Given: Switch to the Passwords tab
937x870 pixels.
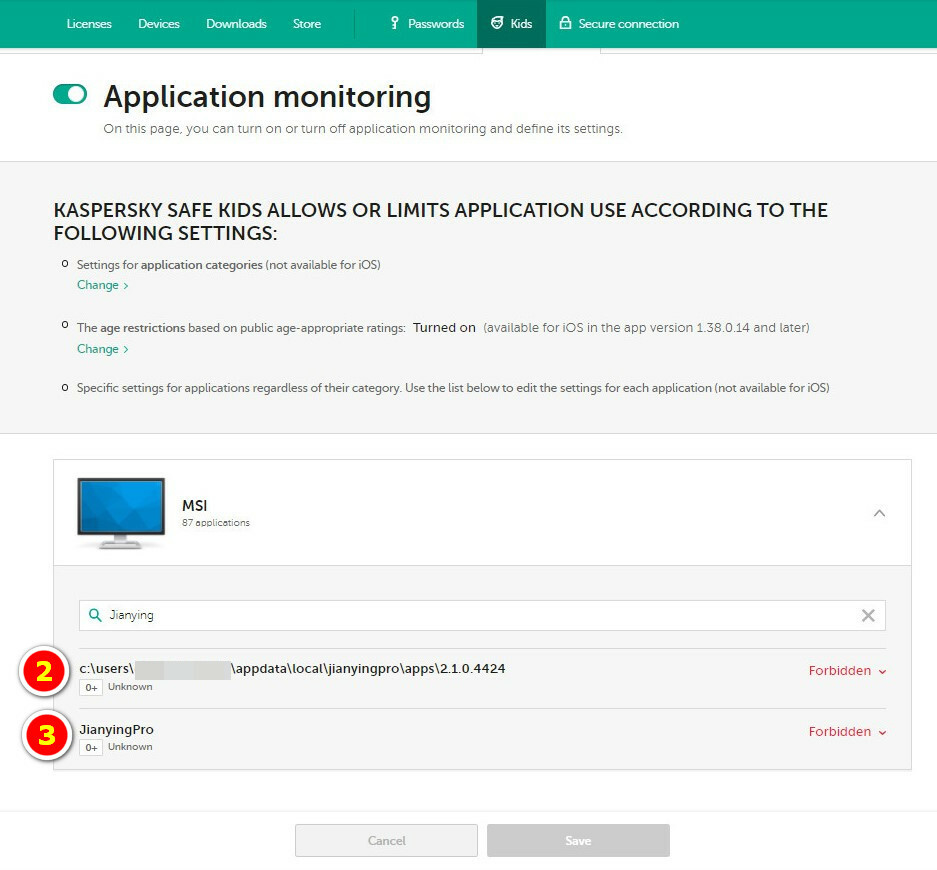Looking at the screenshot, I should 427,24.
